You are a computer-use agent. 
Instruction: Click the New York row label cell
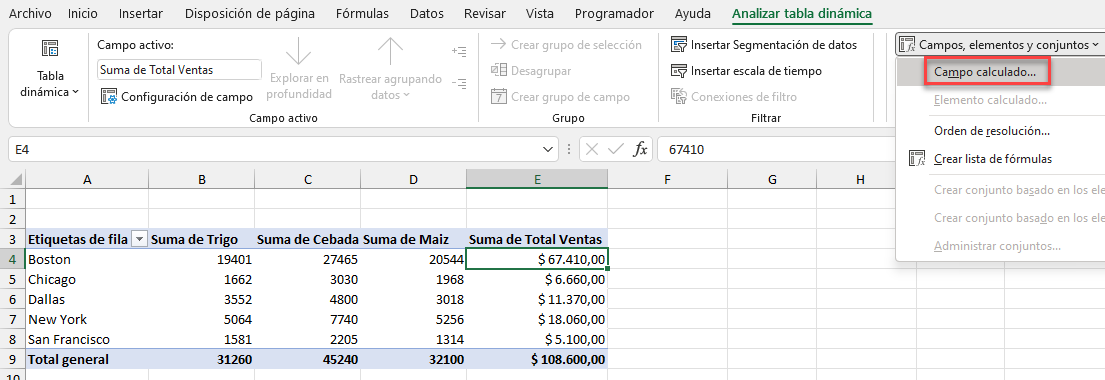[87, 319]
